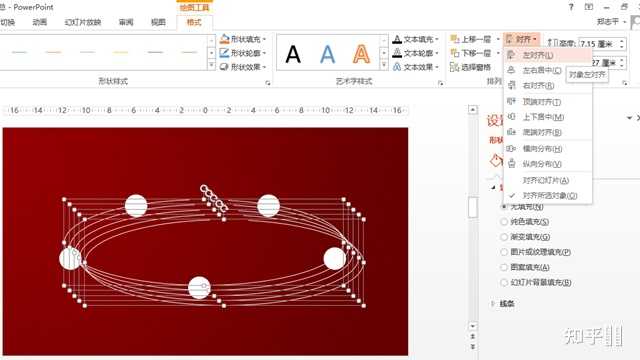Open the format pane options arrow
This screenshot has height=360, width=640.
629,118
